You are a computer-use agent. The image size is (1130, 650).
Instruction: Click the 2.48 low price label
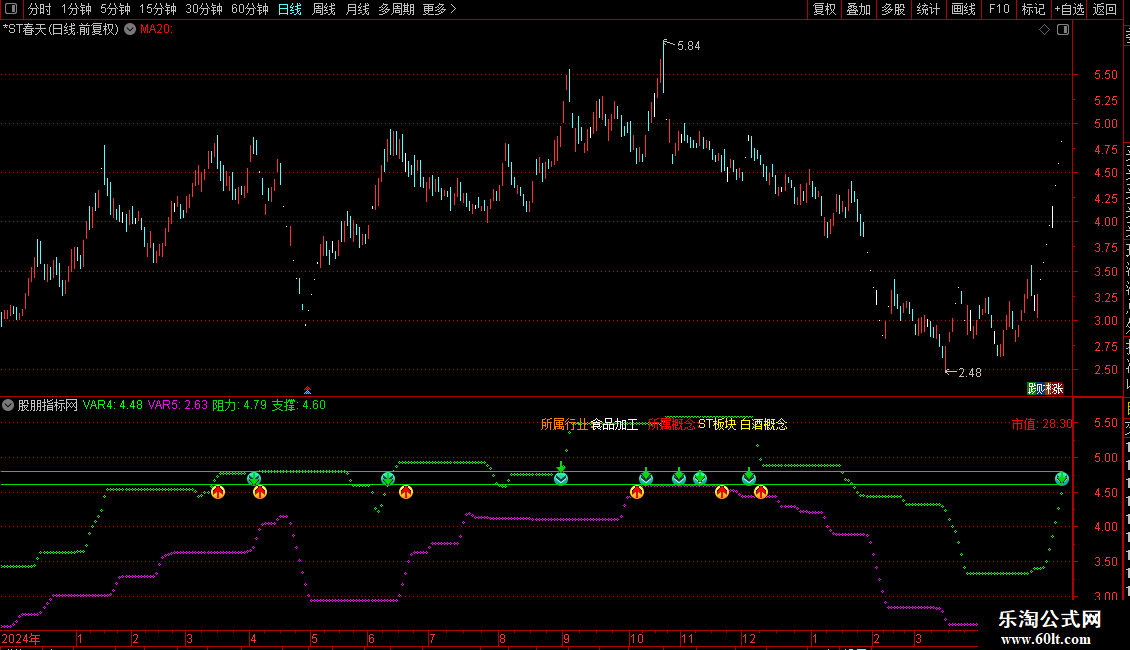[970, 373]
